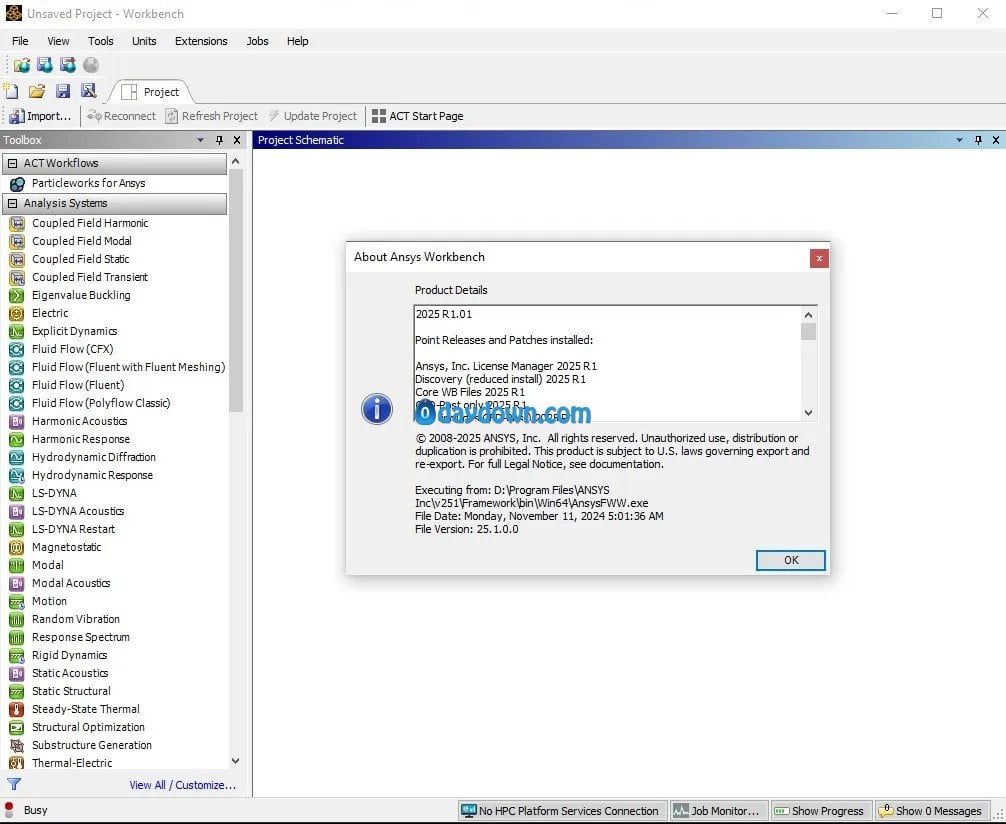Viewport: 1006px width, 824px height.
Task: Open the Units menu
Action: pyautogui.click(x=144, y=41)
